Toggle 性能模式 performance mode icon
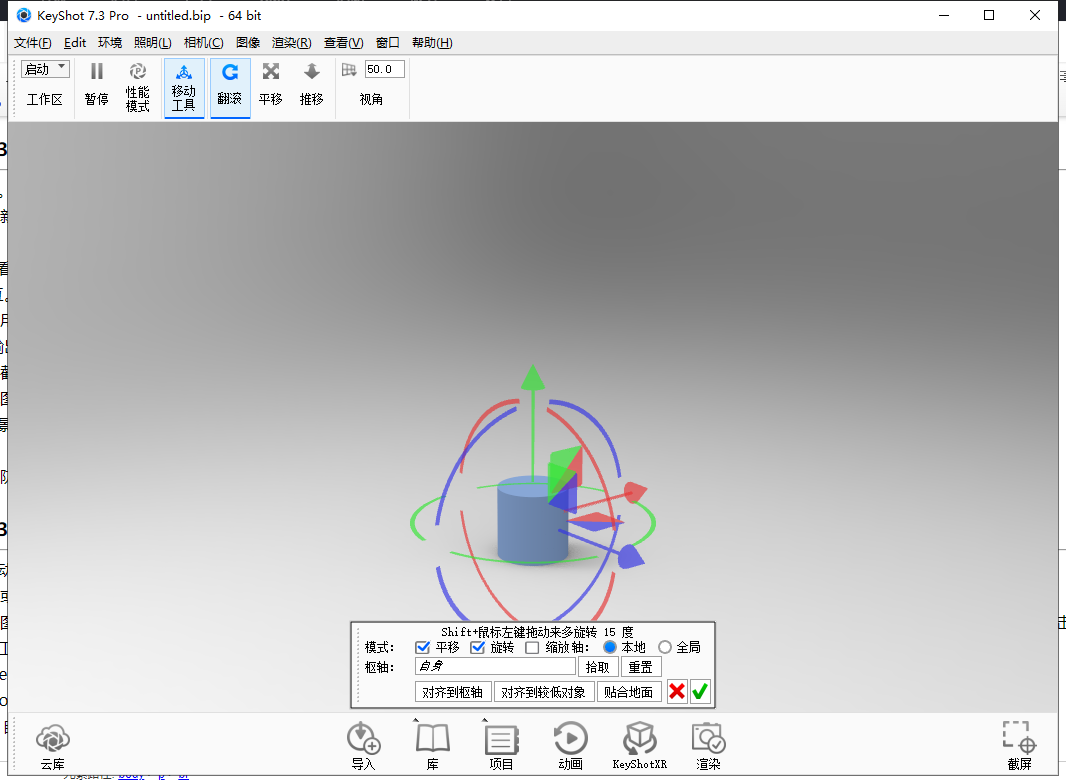1066x783 pixels. click(137, 71)
